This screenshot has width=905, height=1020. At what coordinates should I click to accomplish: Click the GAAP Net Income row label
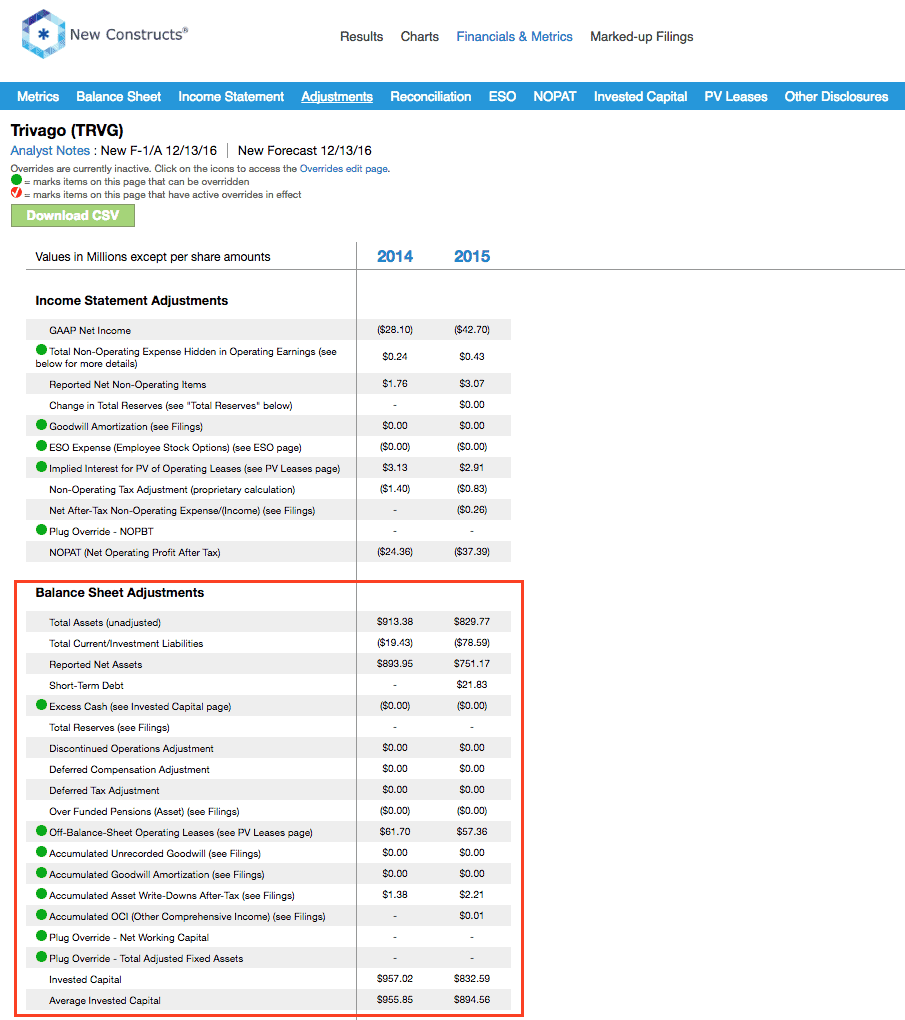pyautogui.click(x=90, y=330)
